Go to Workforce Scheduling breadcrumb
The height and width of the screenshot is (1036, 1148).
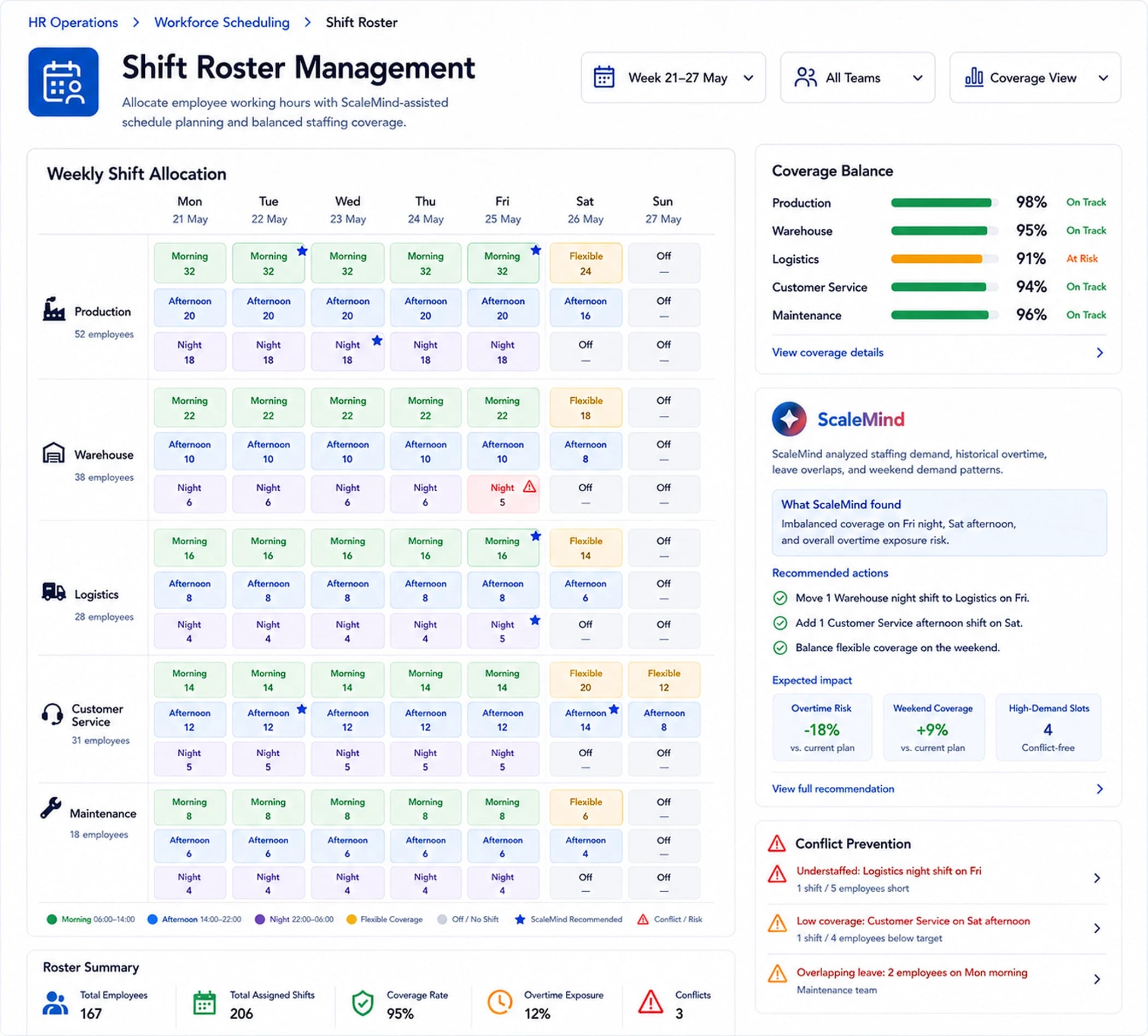click(x=222, y=22)
